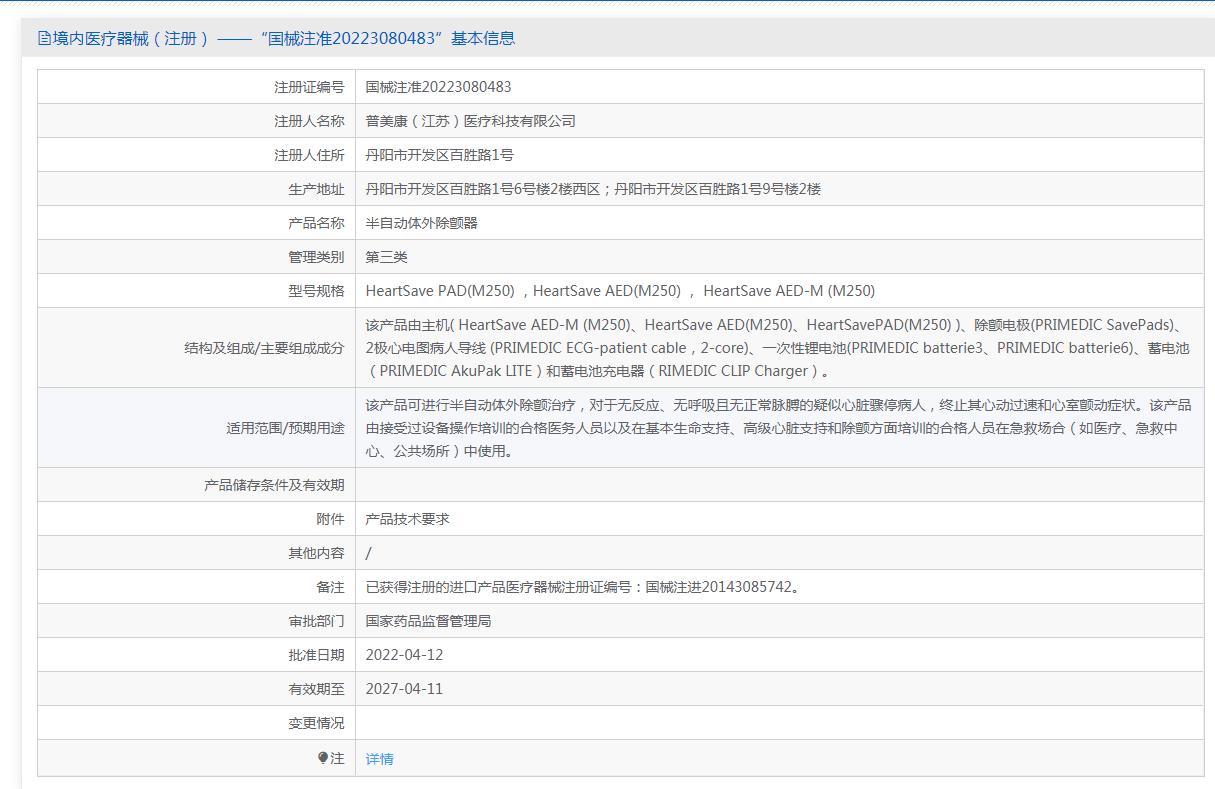The height and width of the screenshot is (789, 1215).
Task: Select intended use paragraph about 半自动体外除颤治疗
Action: (779, 428)
